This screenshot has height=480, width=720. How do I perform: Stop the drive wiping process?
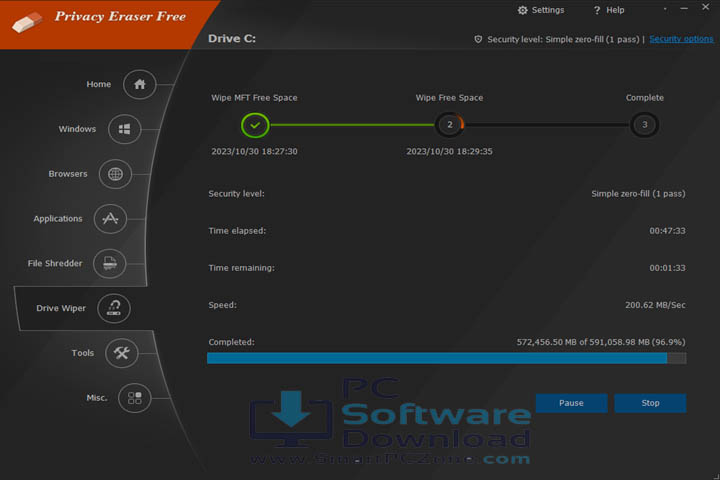click(650, 403)
